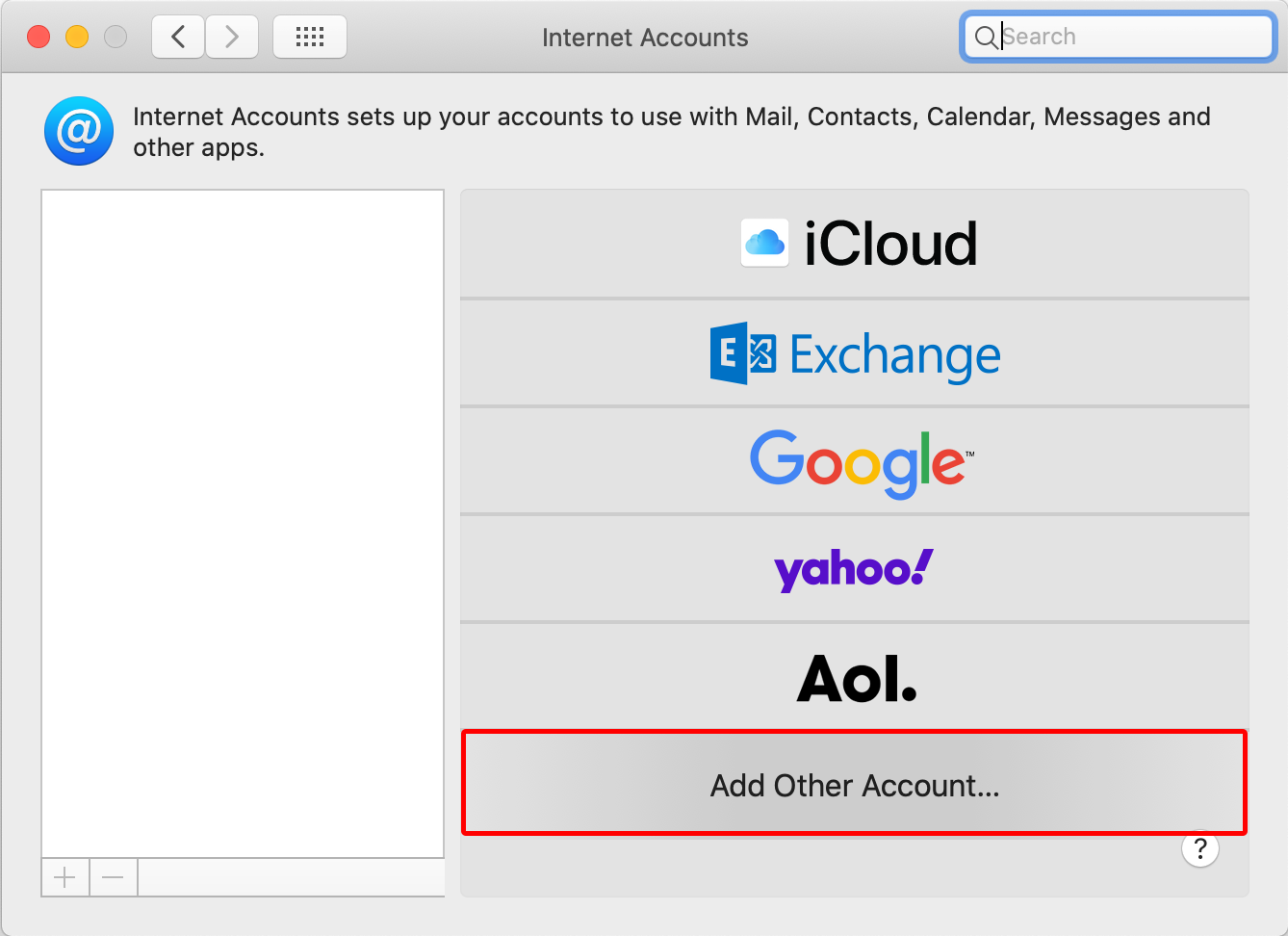This screenshot has width=1288, height=936.
Task: Add an account with plus button
Action: (65, 877)
